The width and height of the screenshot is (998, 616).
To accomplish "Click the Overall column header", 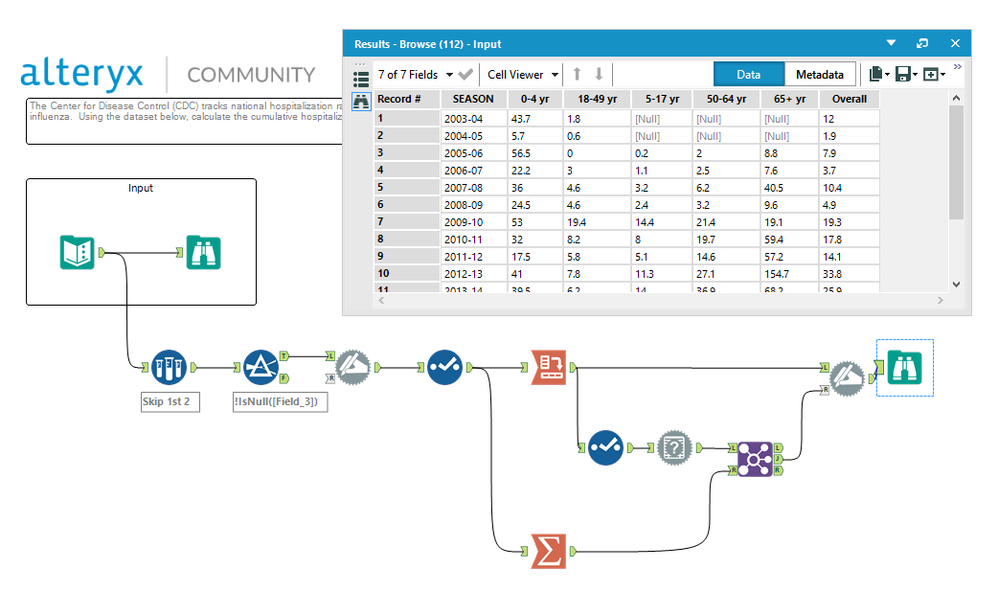I will (849, 99).
